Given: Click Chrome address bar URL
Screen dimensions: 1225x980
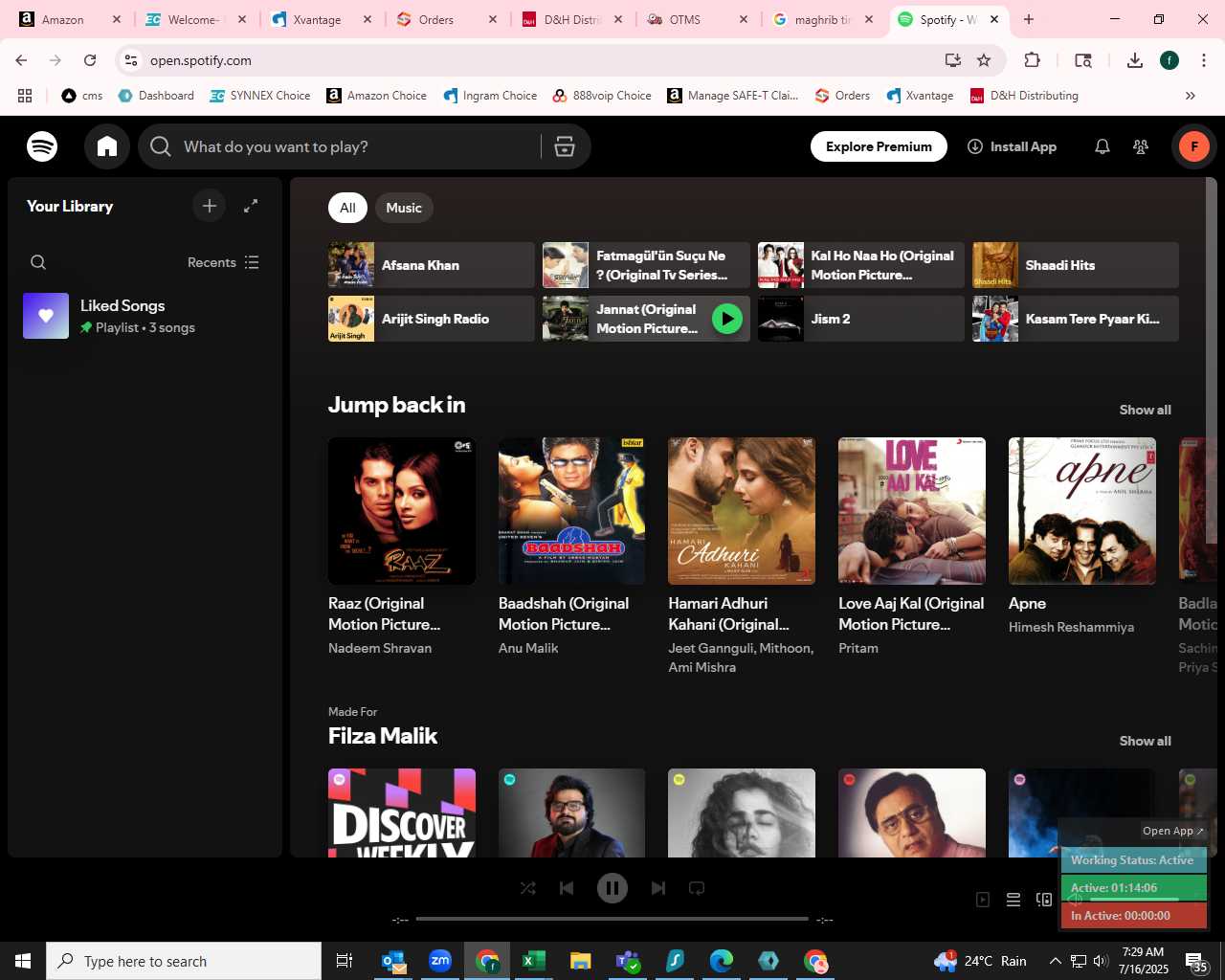Looking at the screenshot, I should coord(201,60).
